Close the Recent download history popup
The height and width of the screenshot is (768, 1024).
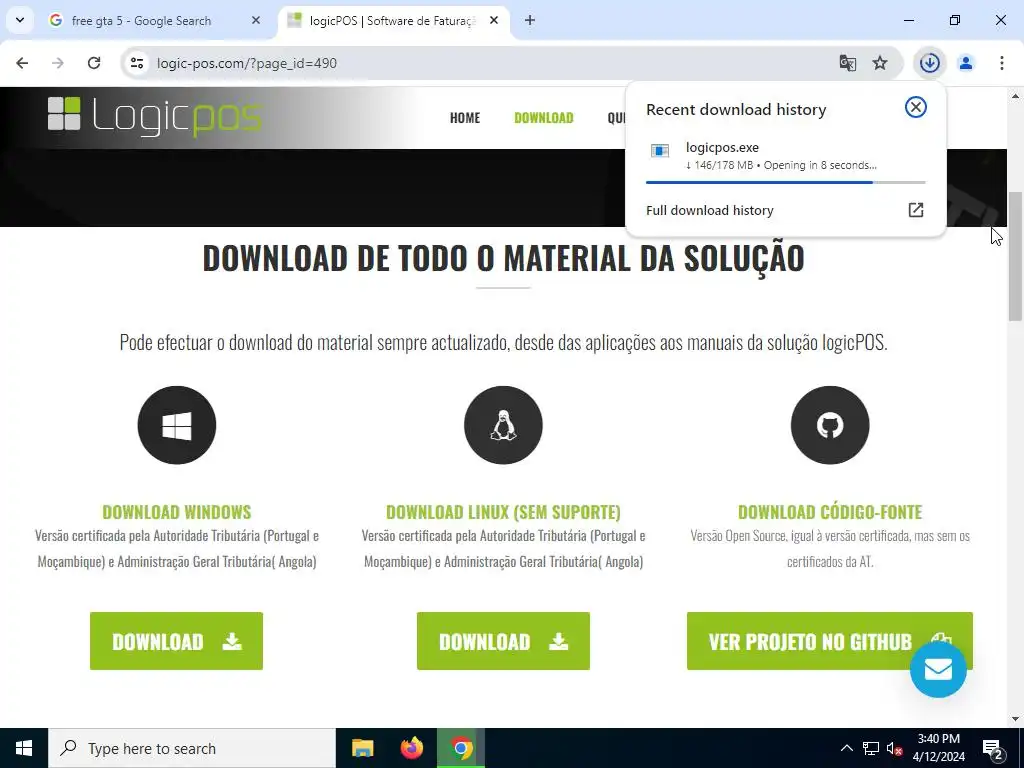pos(916,107)
